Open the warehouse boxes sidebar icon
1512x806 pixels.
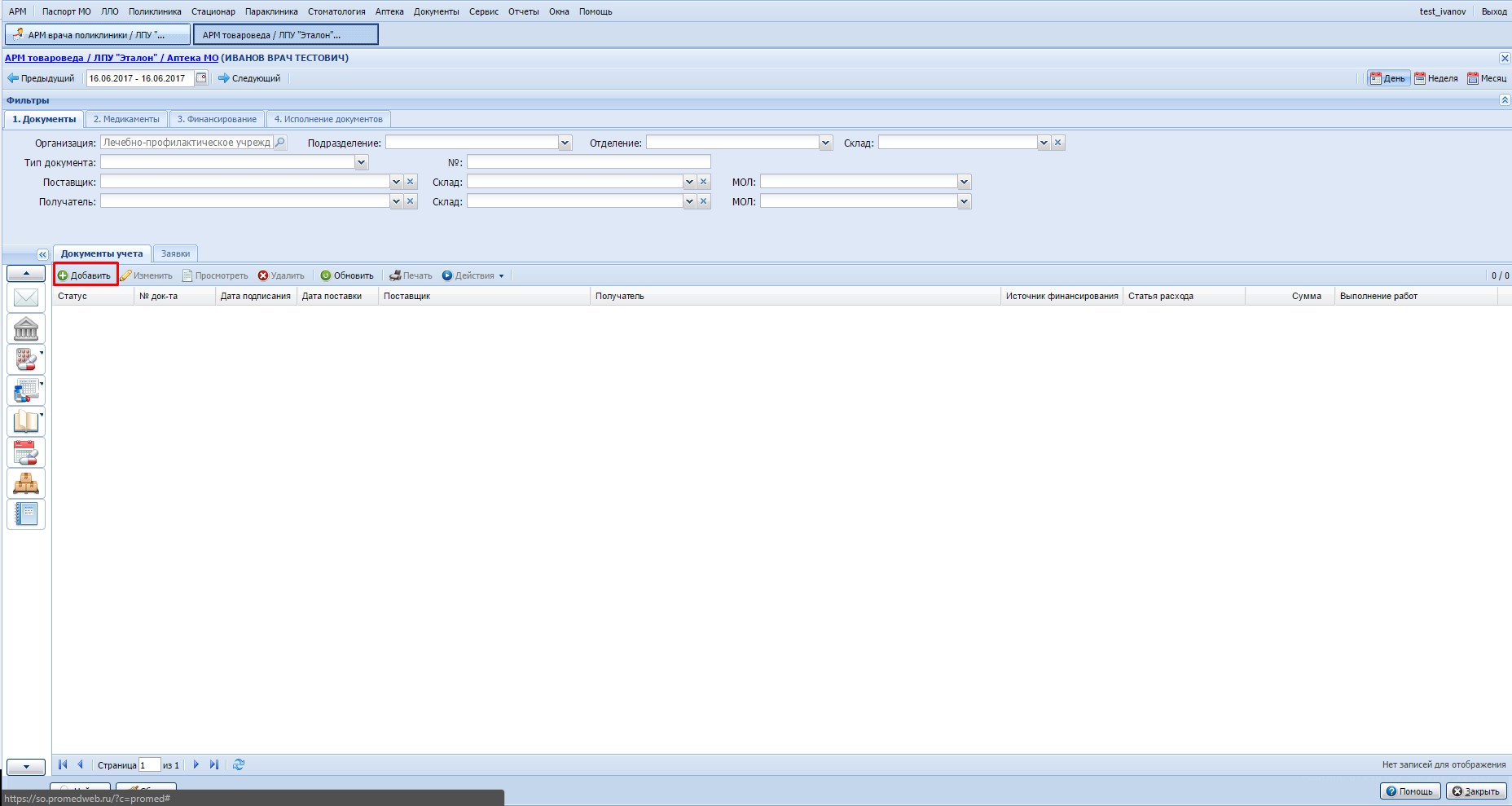[x=26, y=484]
